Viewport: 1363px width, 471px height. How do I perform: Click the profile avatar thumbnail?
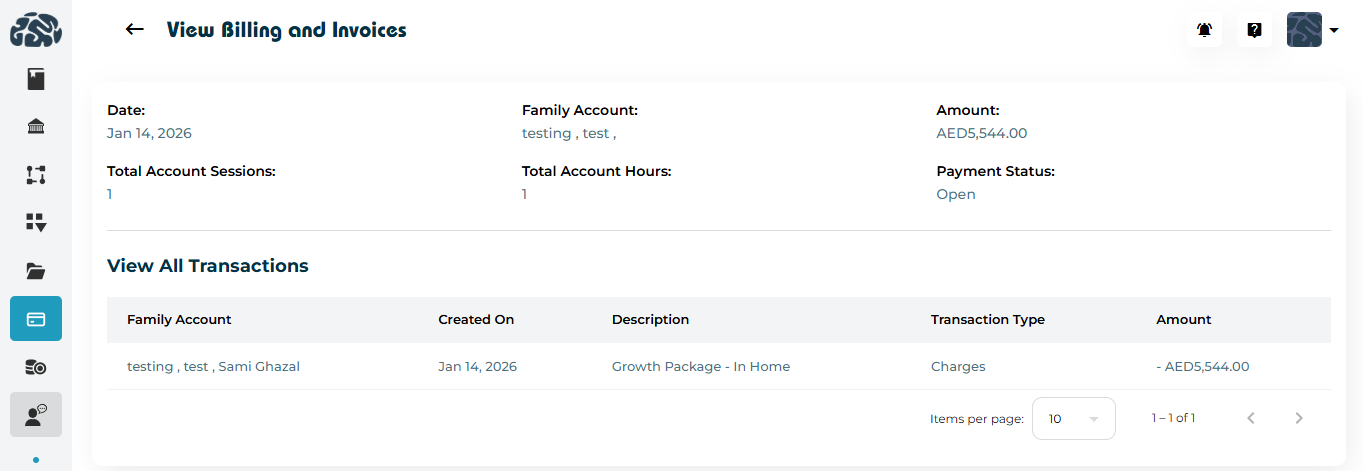[x=1304, y=30]
